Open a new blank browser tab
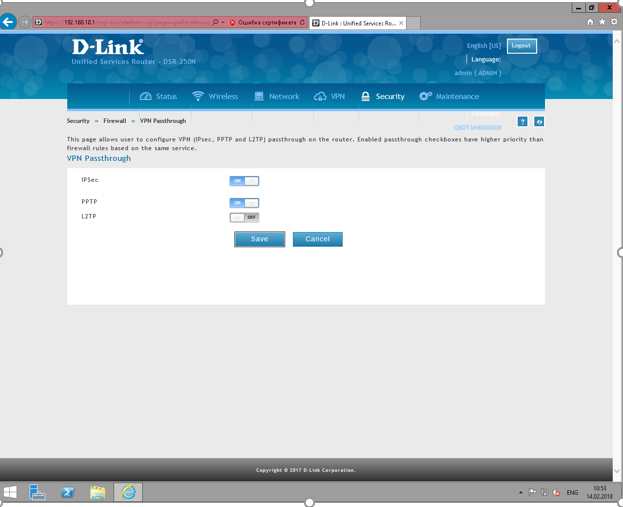This screenshot has height=507, width=623. (413, 23)
